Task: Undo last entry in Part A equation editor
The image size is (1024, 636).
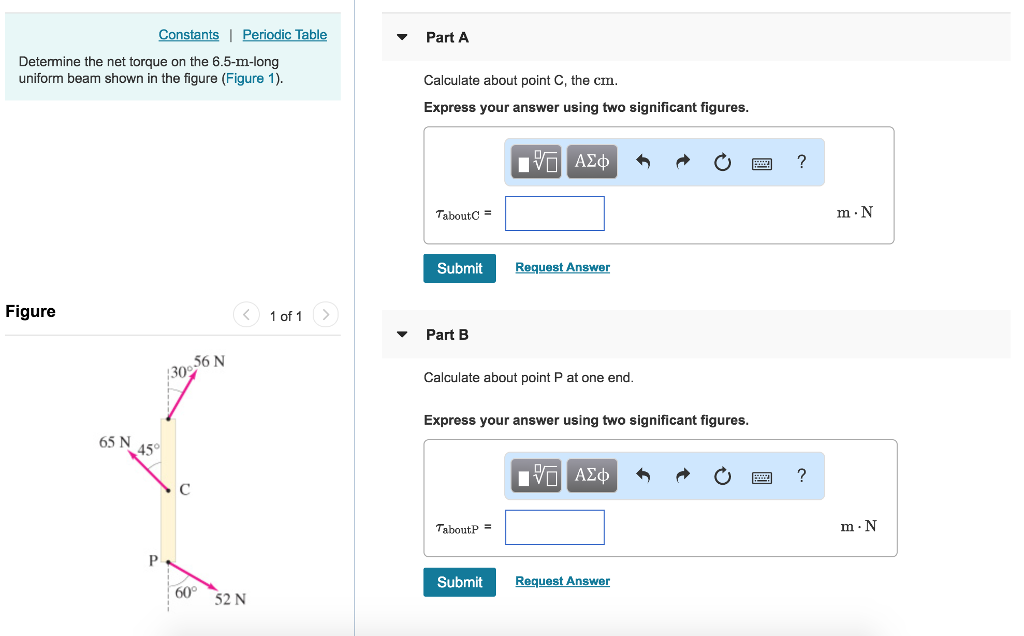Action: click(642, 161)
